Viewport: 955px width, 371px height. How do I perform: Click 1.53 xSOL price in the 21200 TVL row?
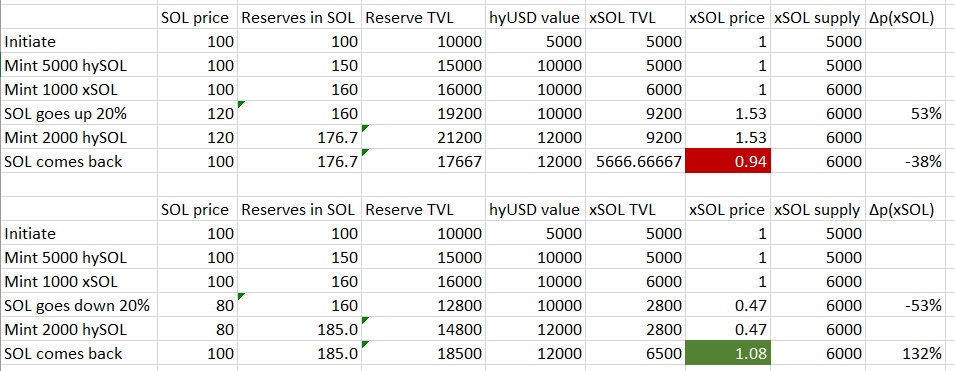pos(728,138)
